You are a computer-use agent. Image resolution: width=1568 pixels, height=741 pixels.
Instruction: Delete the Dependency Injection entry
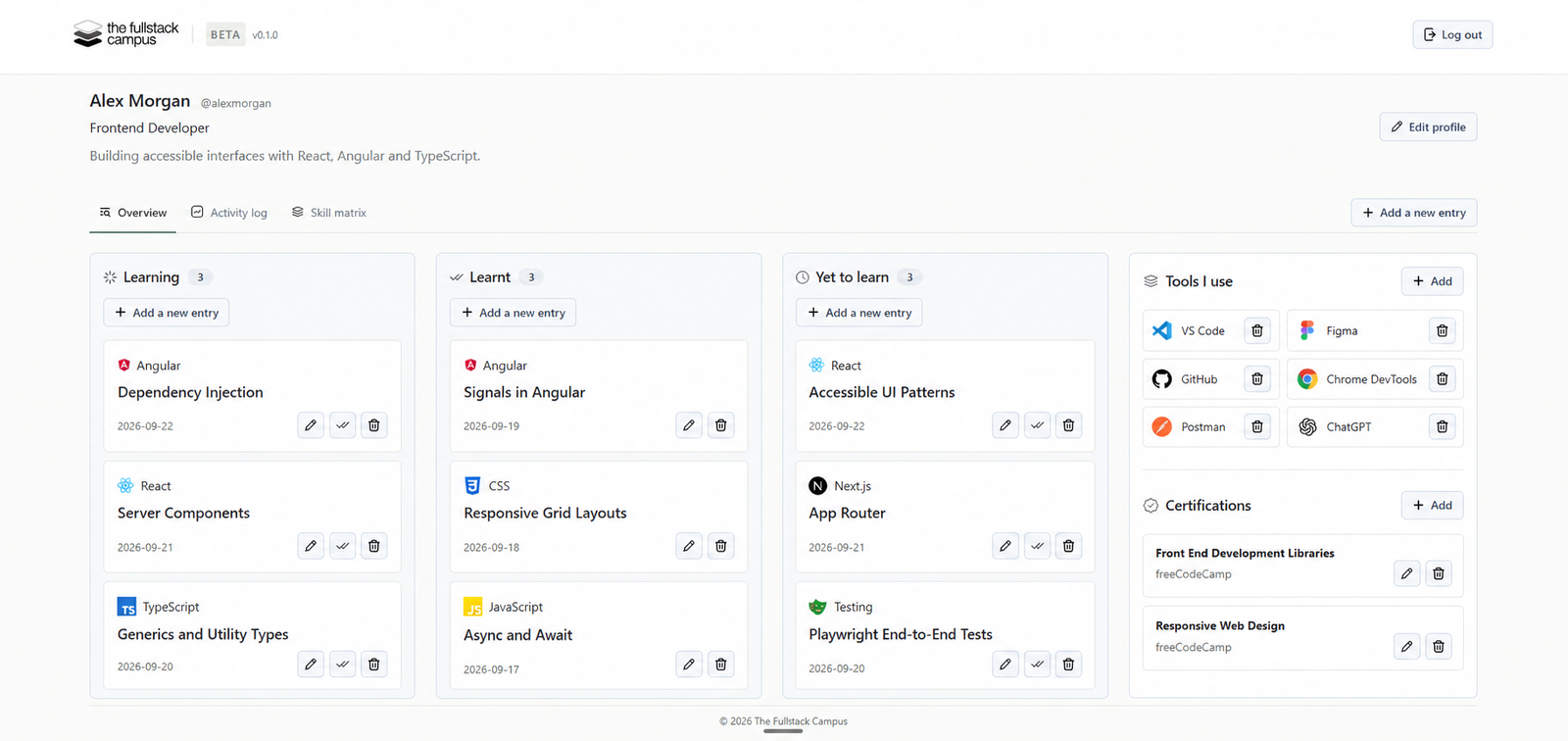coord(373,425)
